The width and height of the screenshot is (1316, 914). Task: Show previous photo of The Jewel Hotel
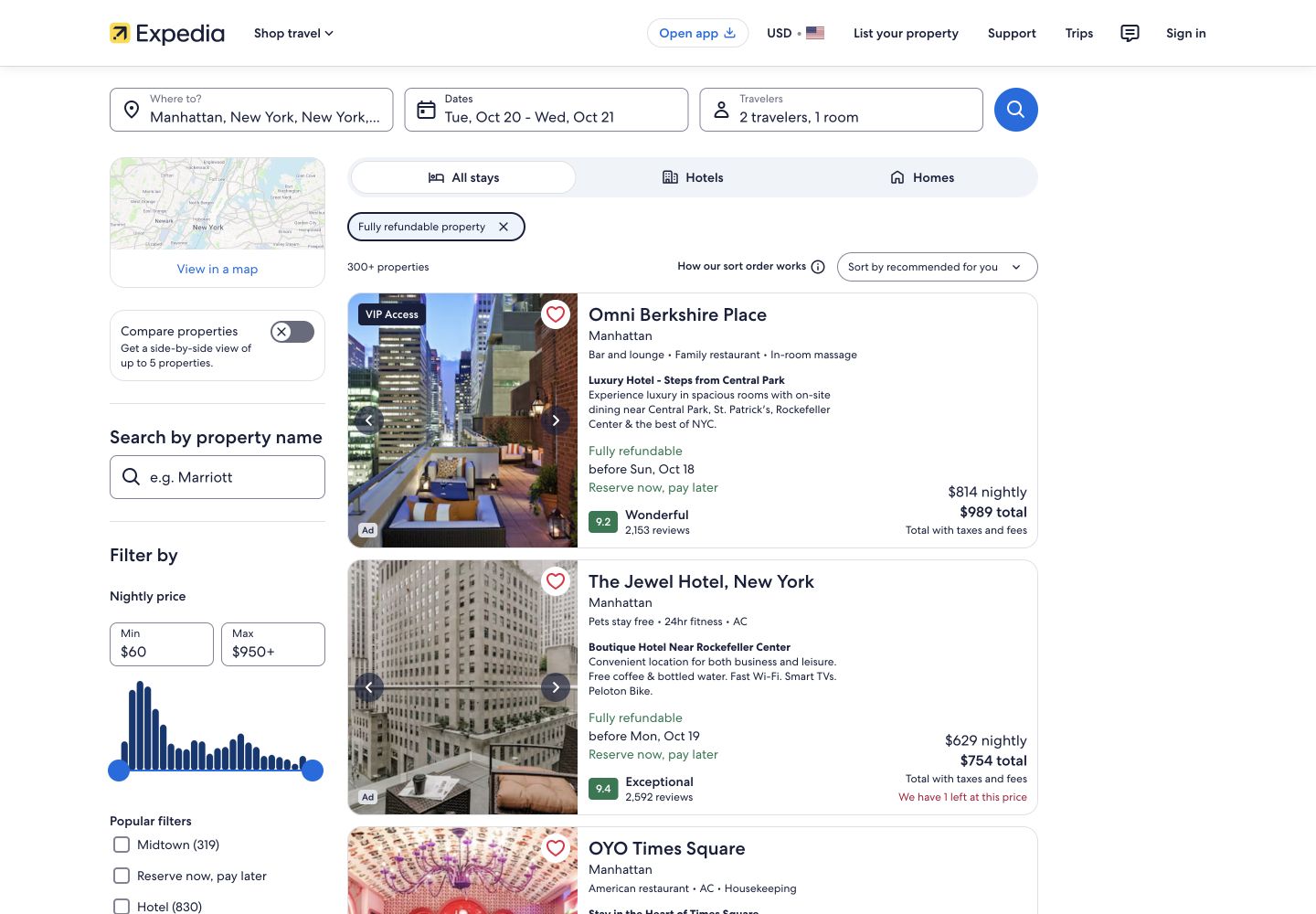click(369, 687)
